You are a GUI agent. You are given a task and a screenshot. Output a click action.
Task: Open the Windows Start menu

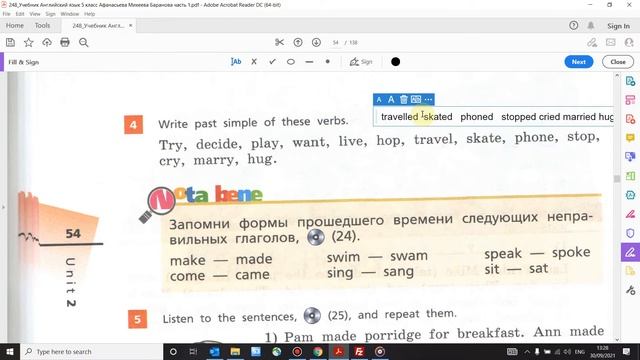click(x=10, y=351)
